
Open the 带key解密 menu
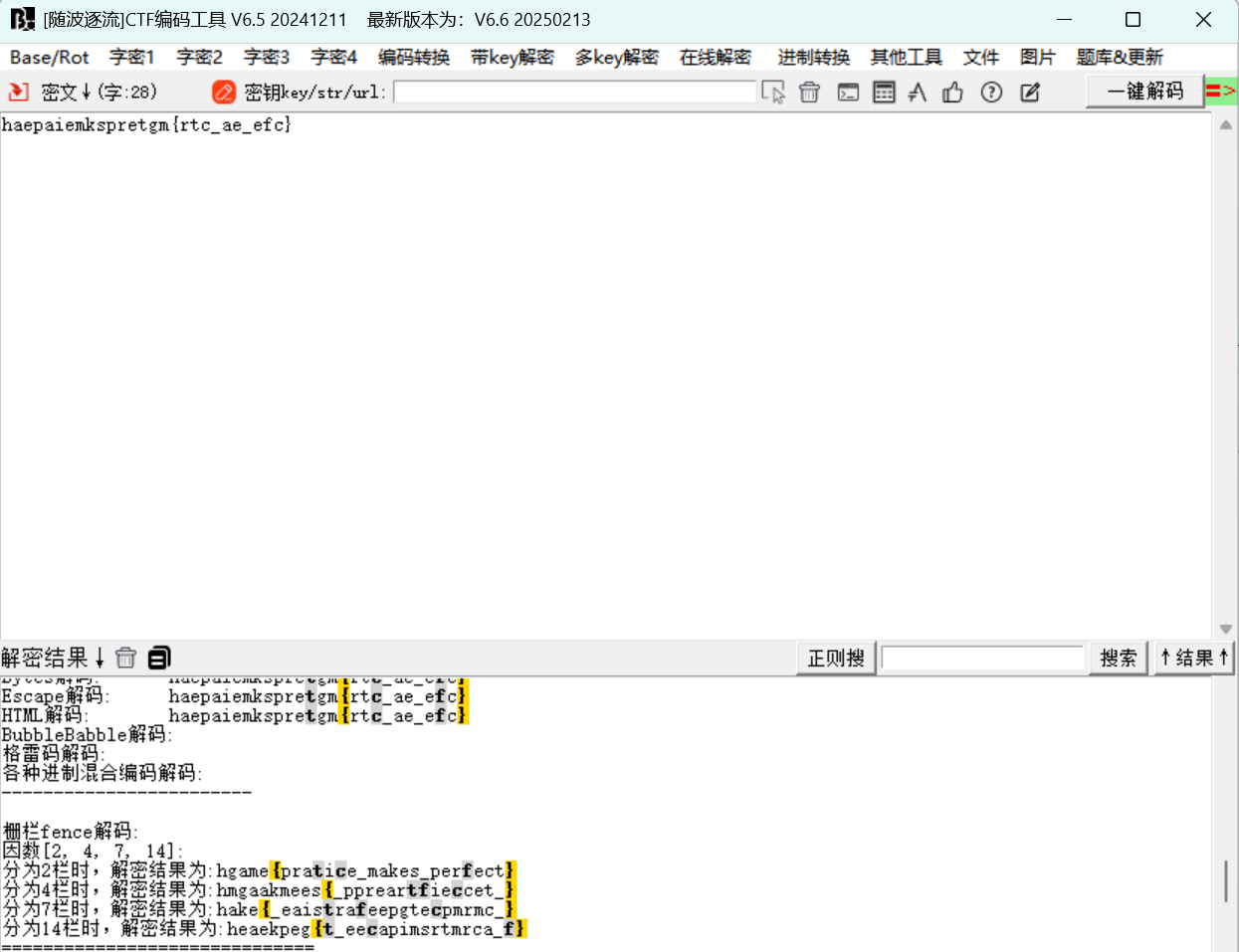click(512, 57)
